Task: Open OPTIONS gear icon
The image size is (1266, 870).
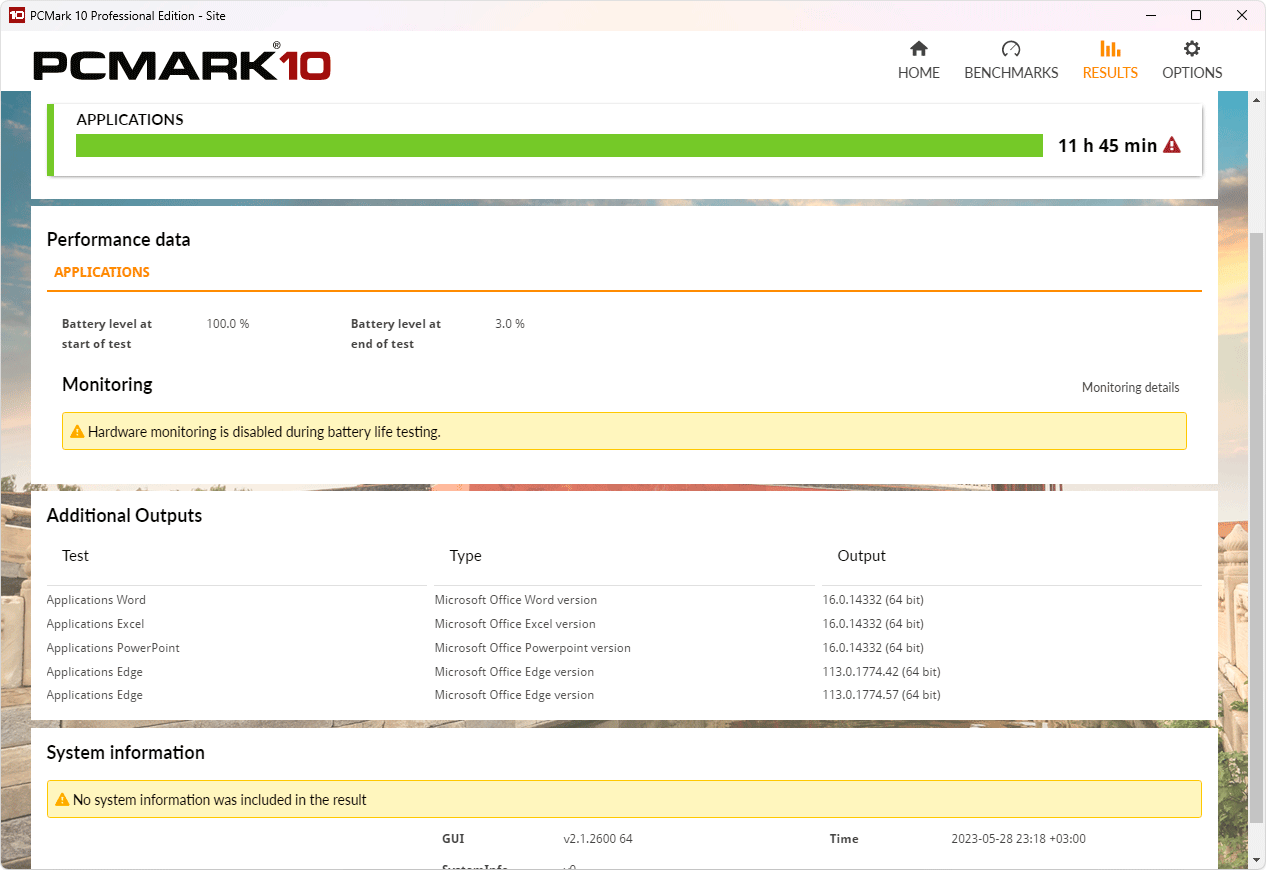Action: pyautogui.click(x=1192, y=49)
